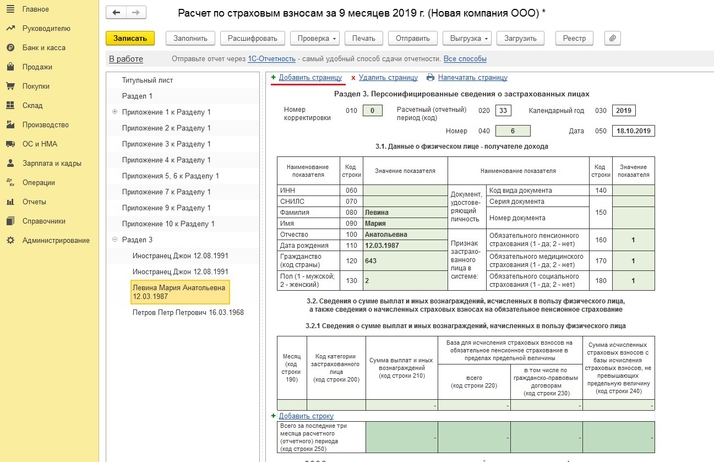Viewport: 714px width, 462px height.
Task: Collapse the Раздел 3 tree node
Action: [x=115, y=240]
